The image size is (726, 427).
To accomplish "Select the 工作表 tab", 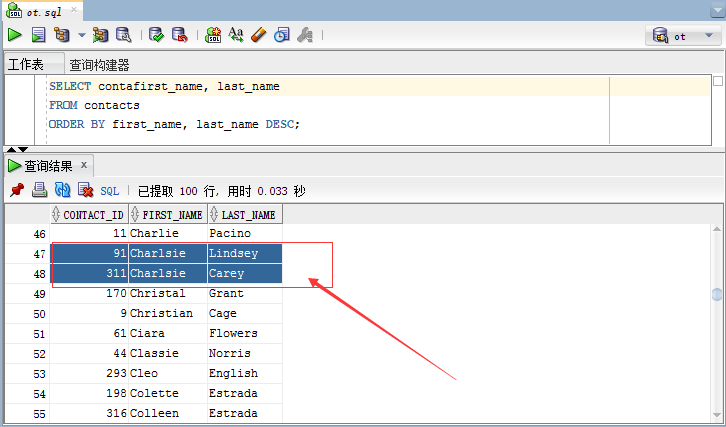I will (x=26, y=64).
